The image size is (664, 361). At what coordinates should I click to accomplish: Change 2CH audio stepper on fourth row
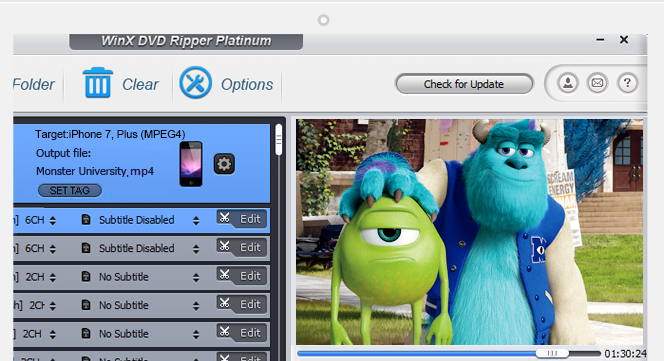point(53,306)
